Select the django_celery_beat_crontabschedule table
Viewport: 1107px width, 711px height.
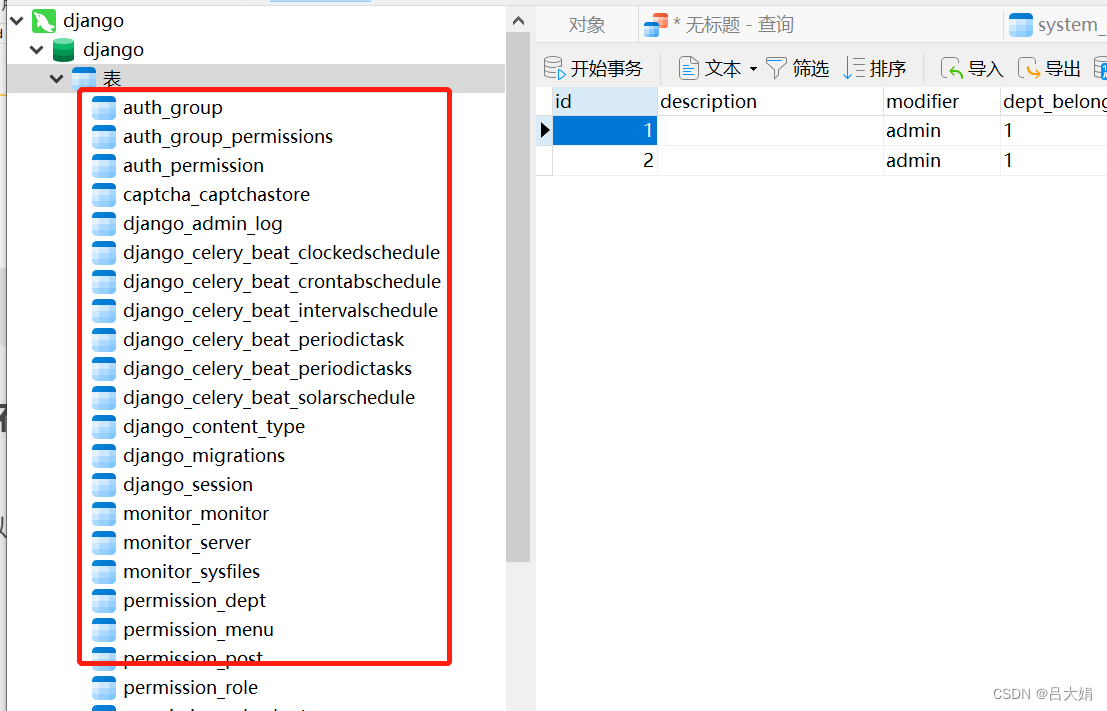[x=282, y=282]
